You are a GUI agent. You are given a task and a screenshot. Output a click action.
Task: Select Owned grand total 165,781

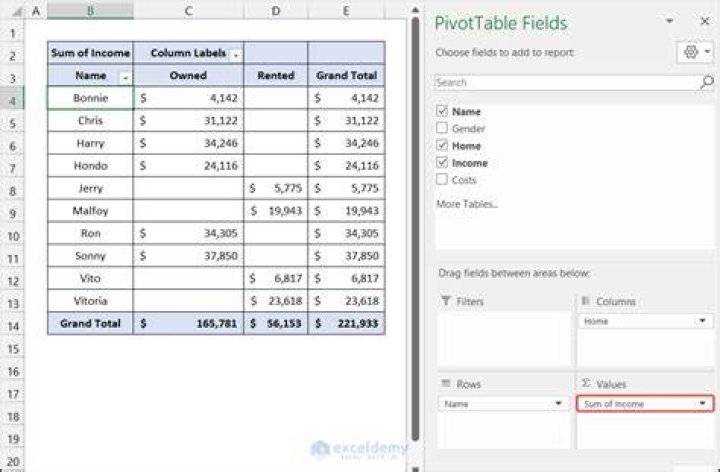(x=188, y=323)
